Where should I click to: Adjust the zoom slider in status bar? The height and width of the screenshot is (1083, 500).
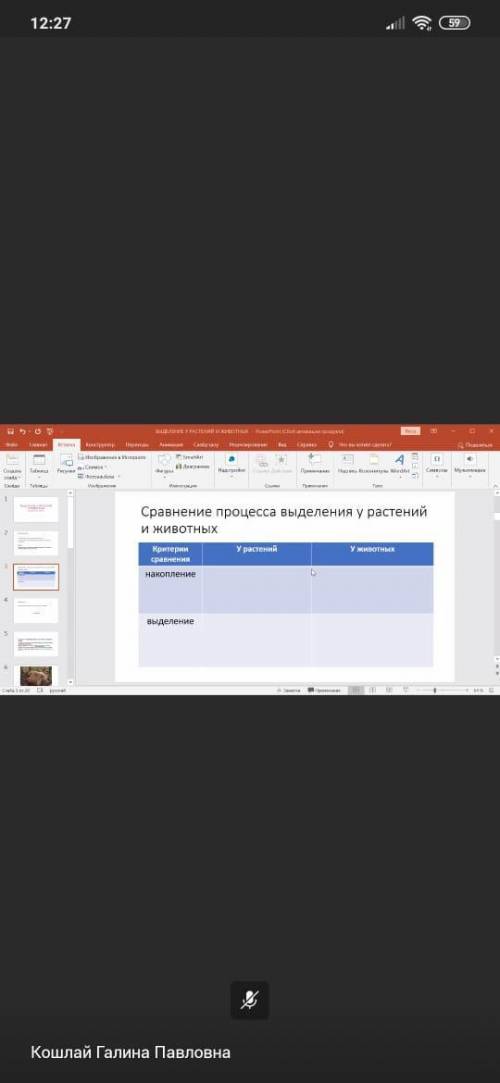(434, 690)
